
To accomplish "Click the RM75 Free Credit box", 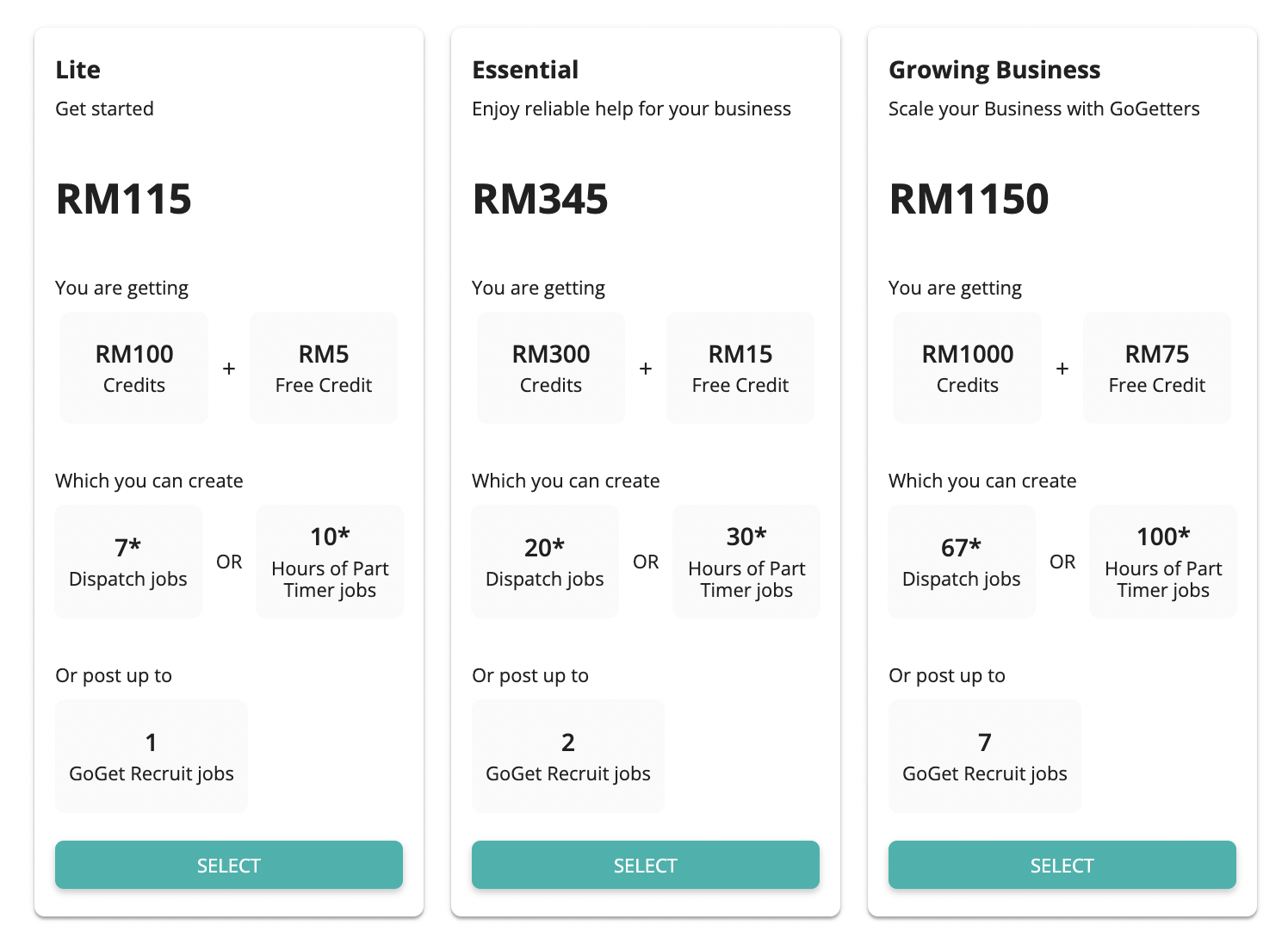I will click(x=1157, y=368).
